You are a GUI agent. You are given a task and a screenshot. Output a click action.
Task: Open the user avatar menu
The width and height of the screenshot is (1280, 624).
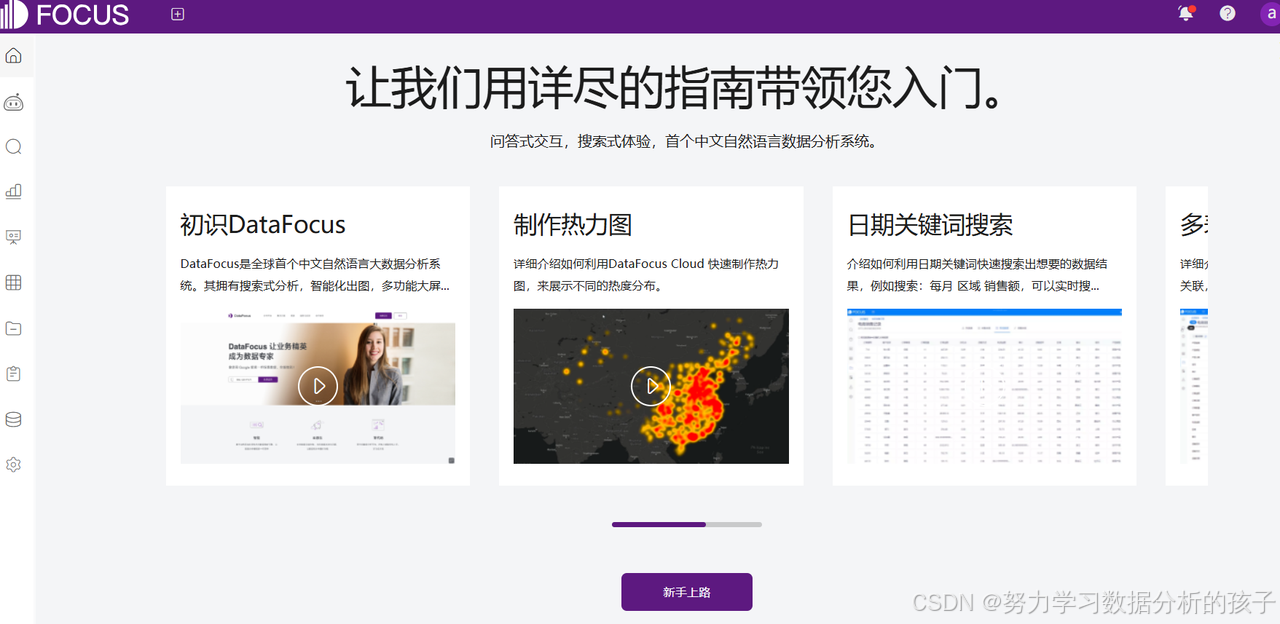click(1270, 14)
